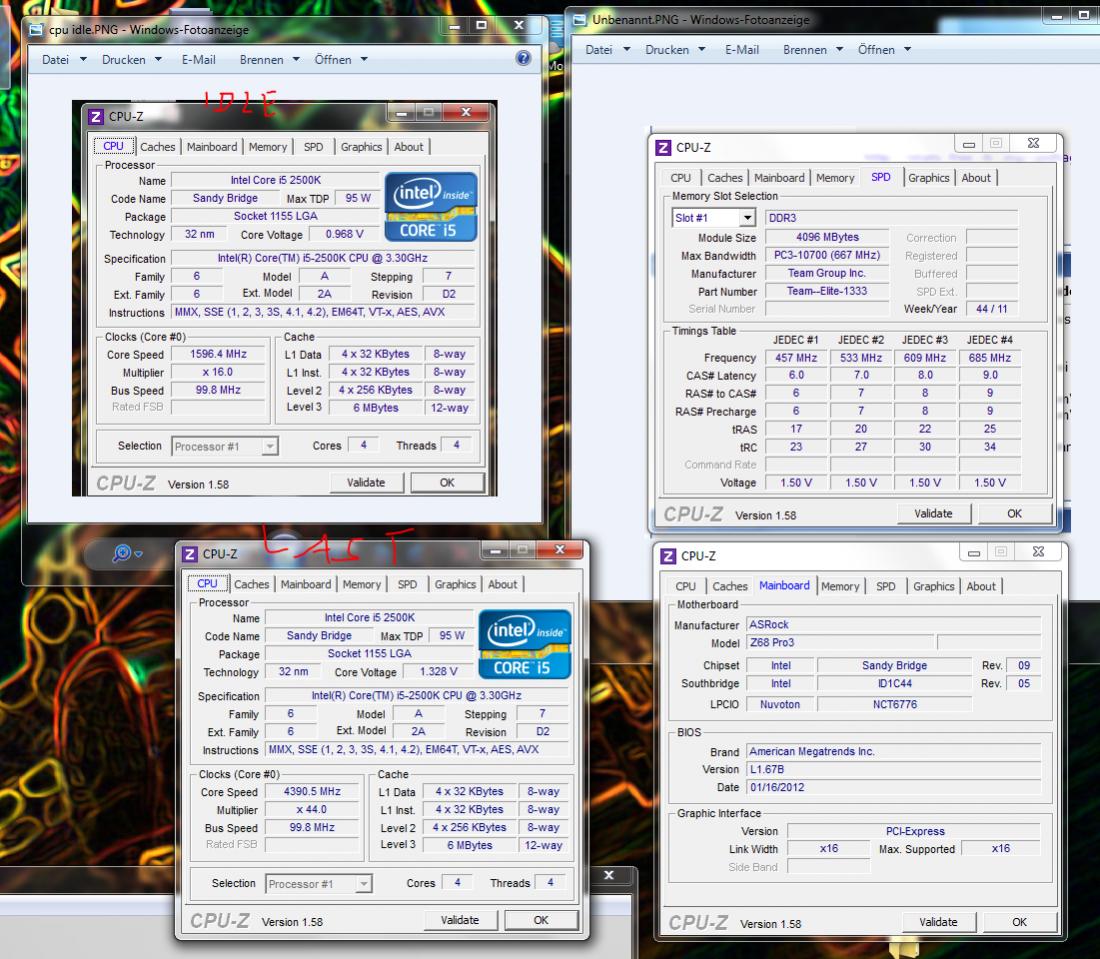Switch to Caches tab in the 1596.4 MHz CPU-Z window
Viewport: 1100px width, 959px height.
158,147
